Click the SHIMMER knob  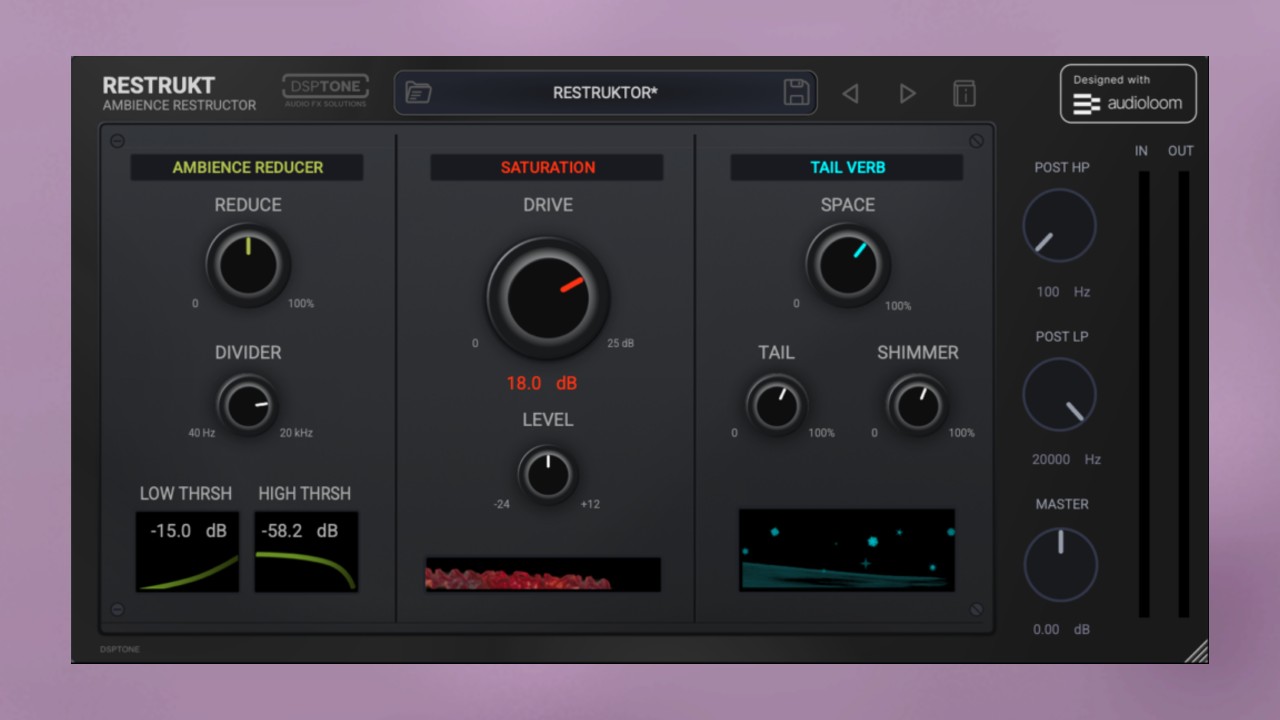click(x=917, y=405)
